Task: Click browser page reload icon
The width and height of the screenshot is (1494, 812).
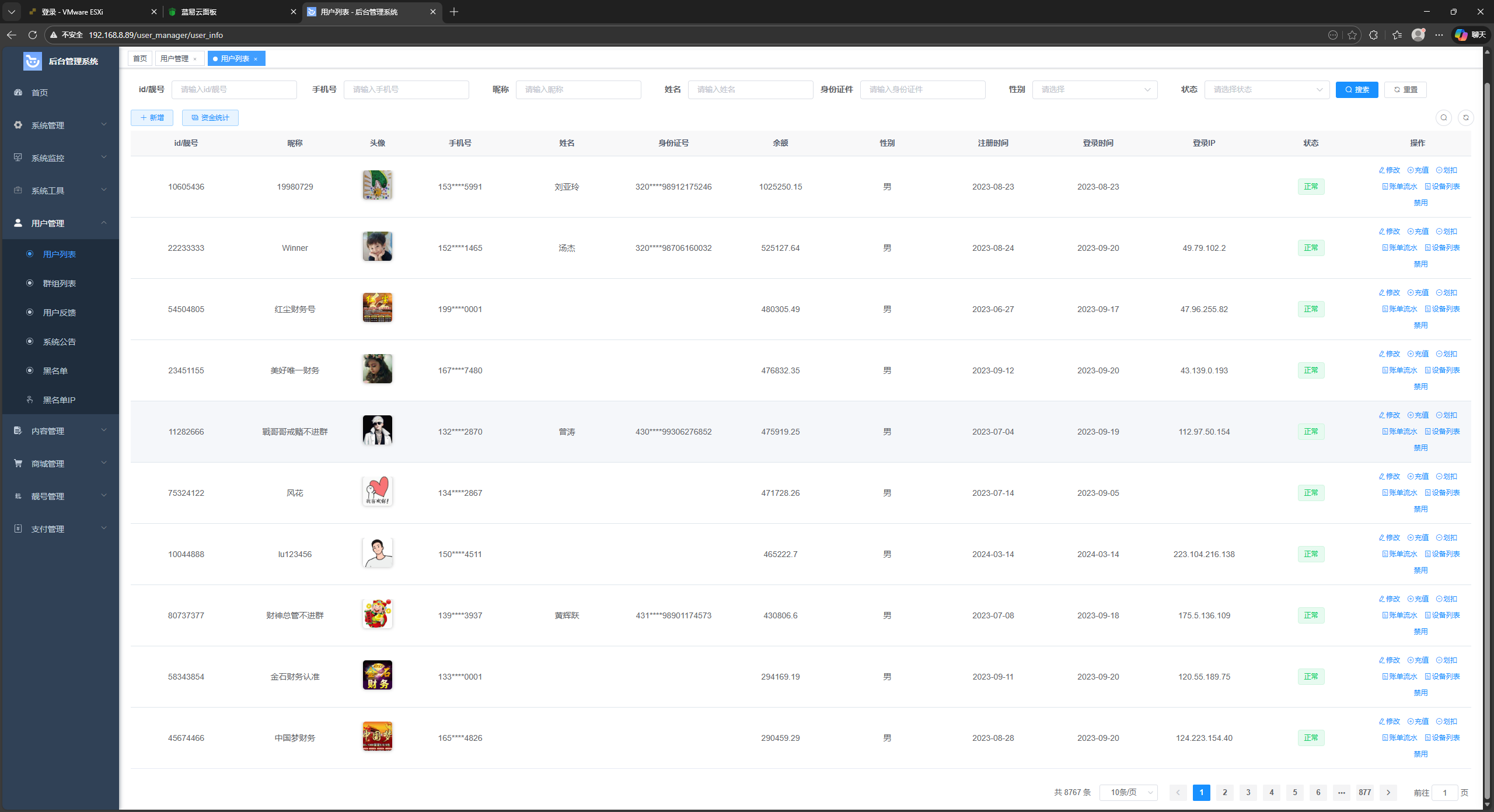Action: click(33, 35)
